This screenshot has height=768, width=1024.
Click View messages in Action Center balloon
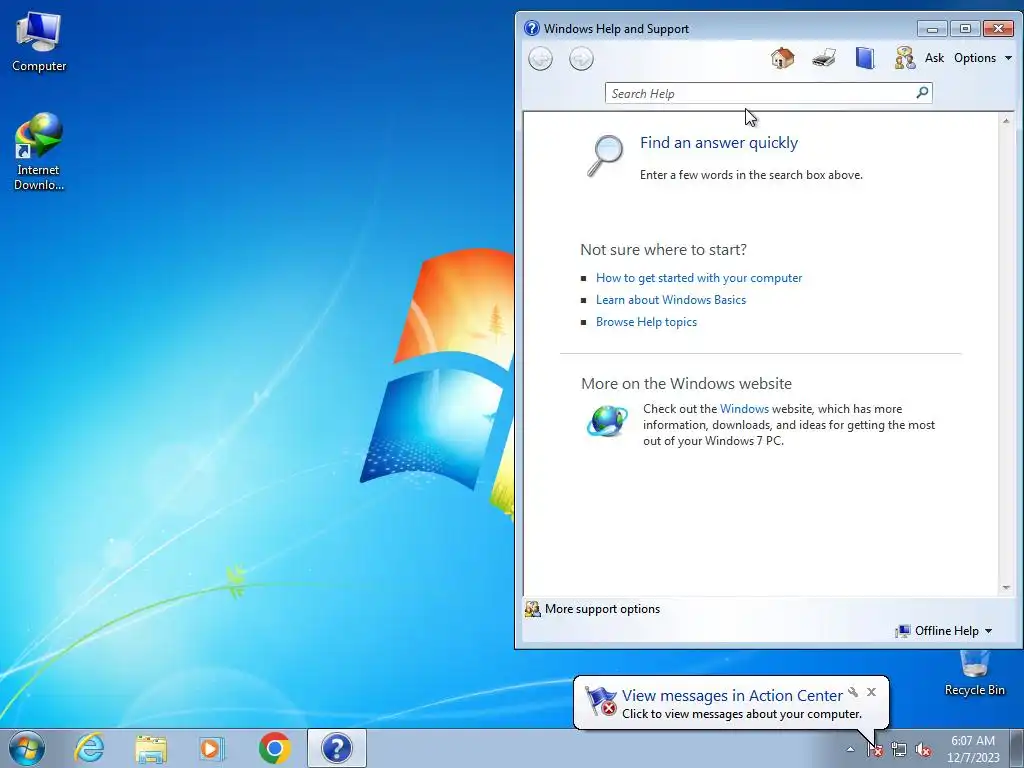click(732, 696)
